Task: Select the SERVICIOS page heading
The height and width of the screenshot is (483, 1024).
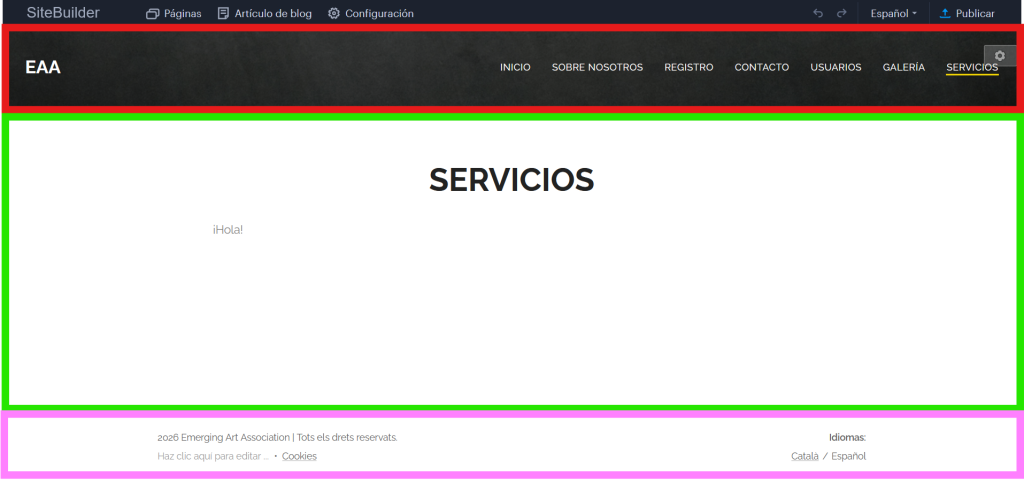Action: pos(511,180)
